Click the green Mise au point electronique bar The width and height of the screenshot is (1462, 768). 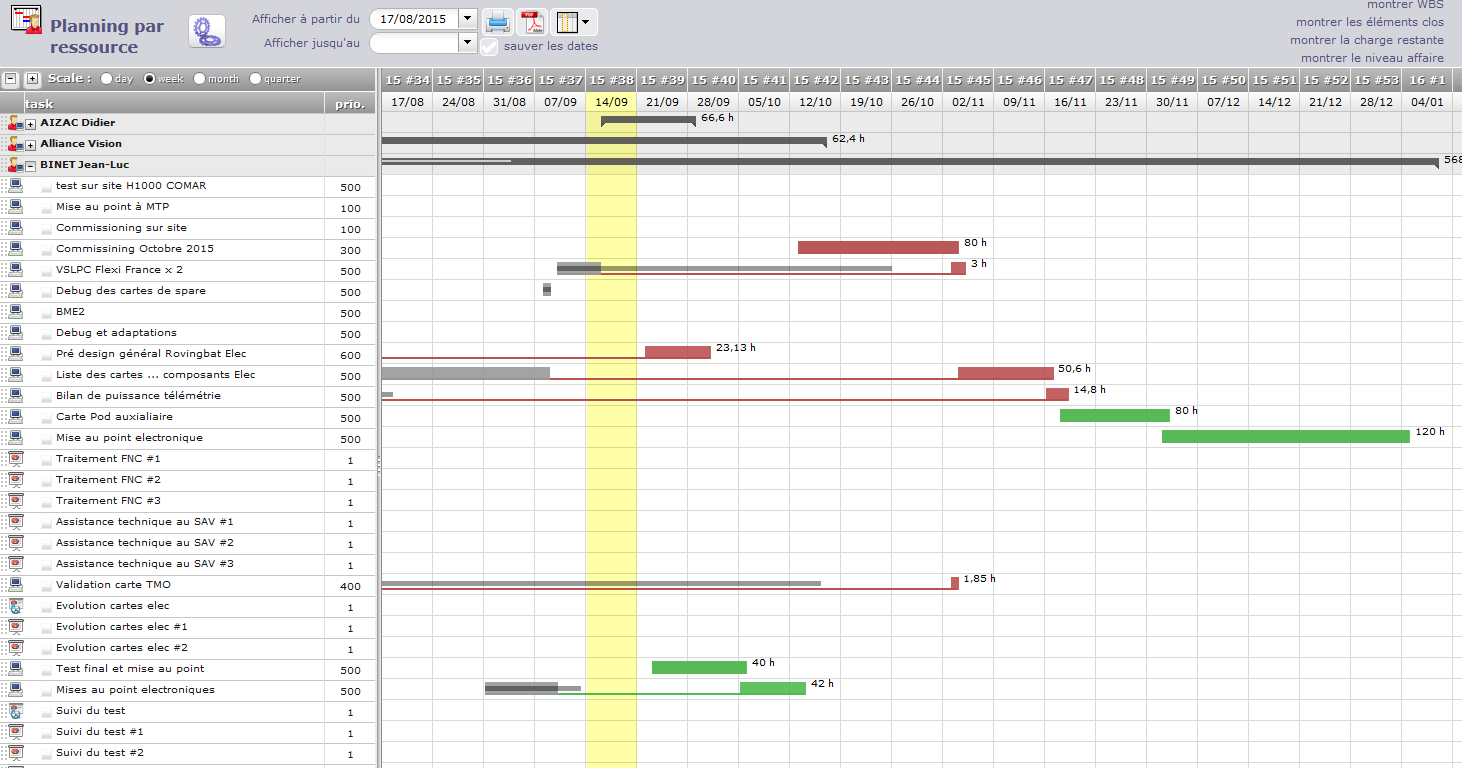(1285, 437)
